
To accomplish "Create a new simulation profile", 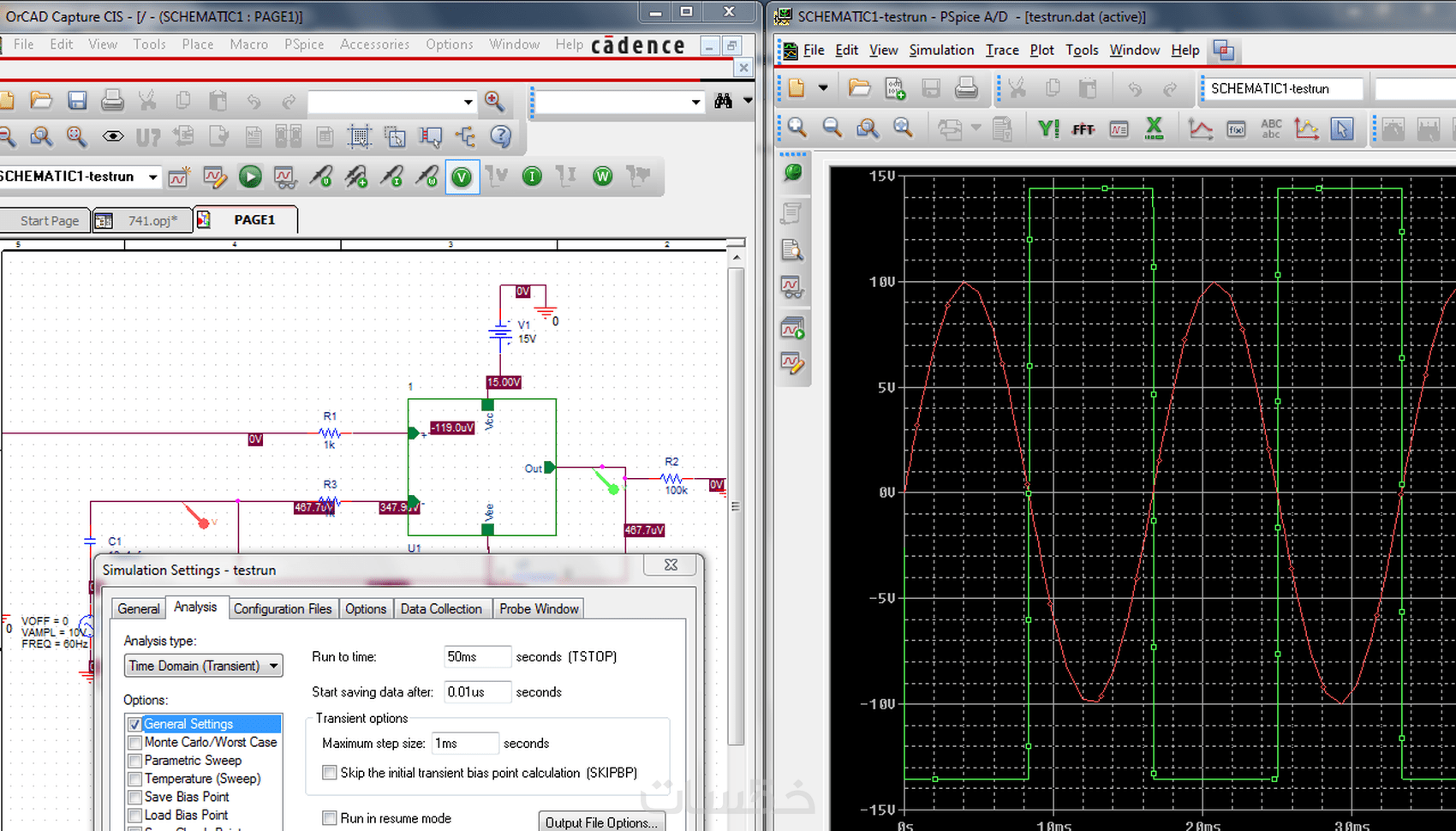I will coord(179,176).
